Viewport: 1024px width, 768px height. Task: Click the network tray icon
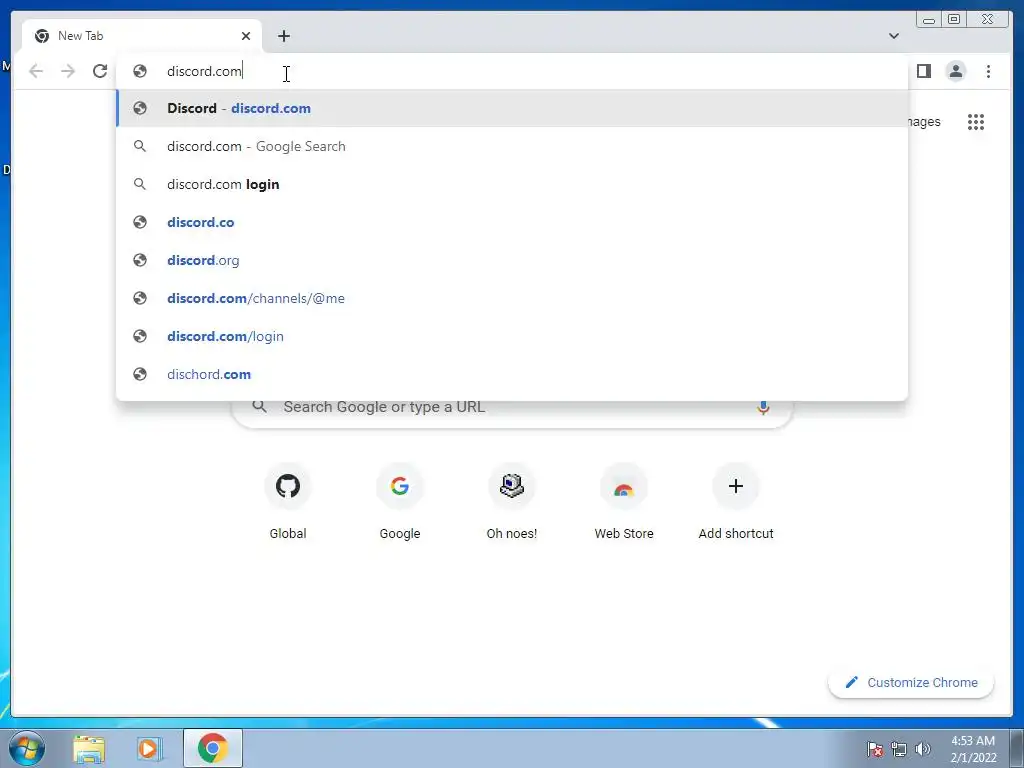click(x=899, y=749)
